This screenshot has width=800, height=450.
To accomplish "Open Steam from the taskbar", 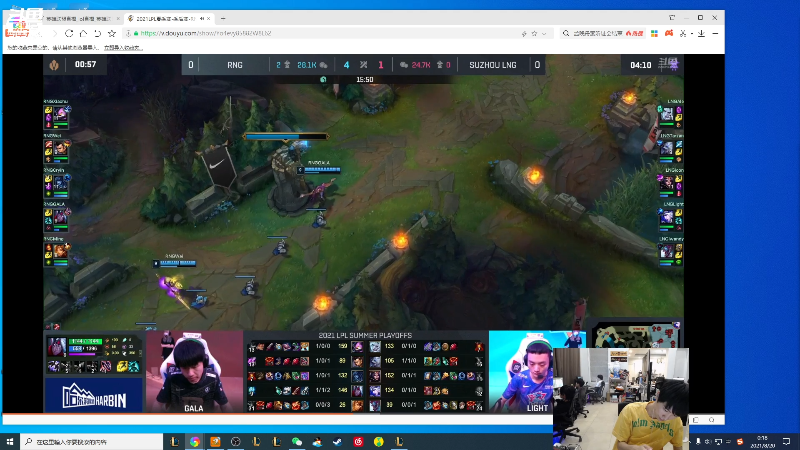I will click(338, 441).
